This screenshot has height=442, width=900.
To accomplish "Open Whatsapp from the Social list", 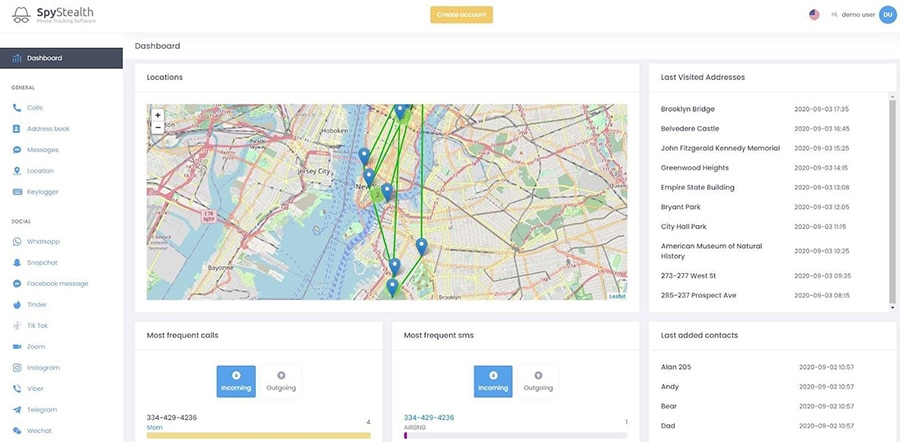I will click(43, 242).
